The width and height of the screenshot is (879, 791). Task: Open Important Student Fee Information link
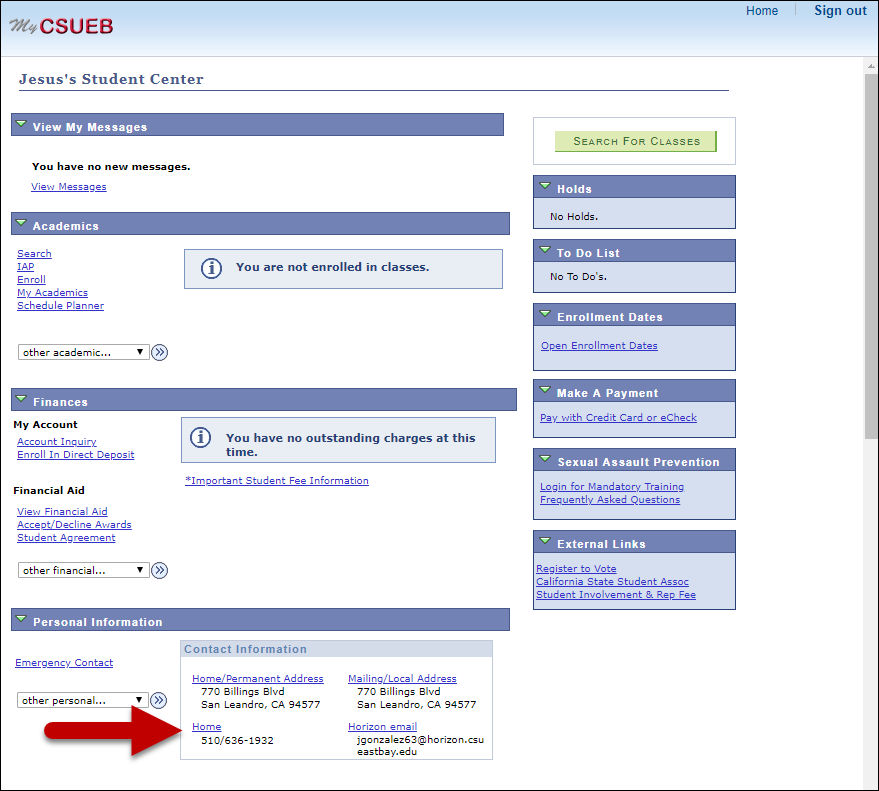[277, 480]
